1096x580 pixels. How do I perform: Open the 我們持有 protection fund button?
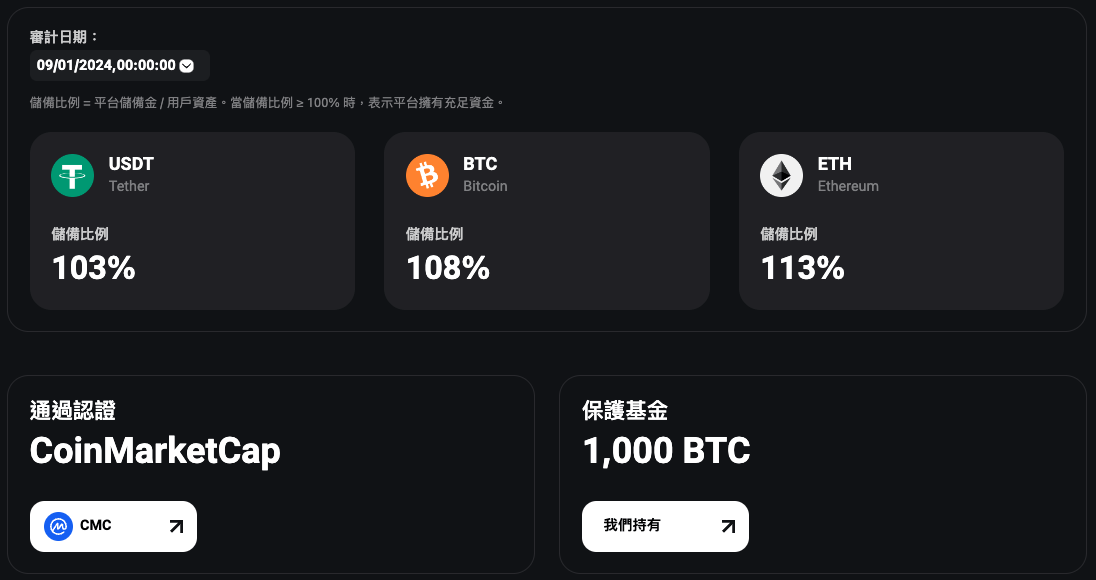(x=665, y=526)
